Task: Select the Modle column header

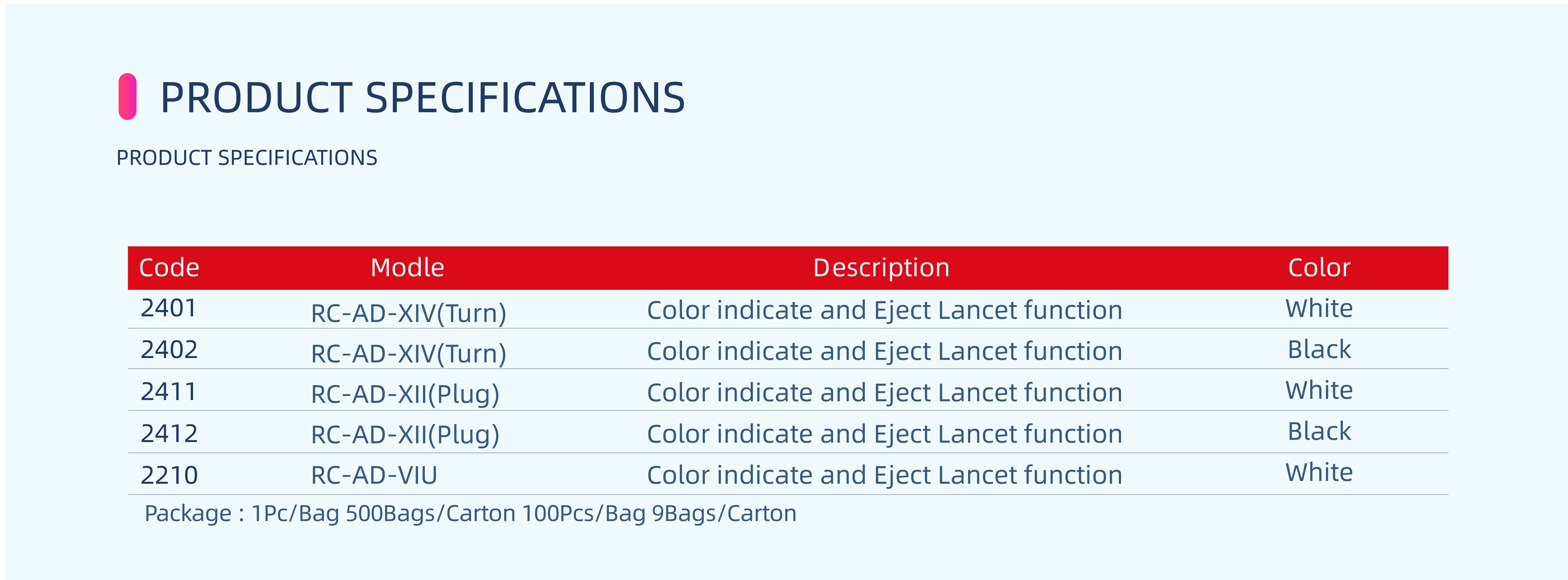Action: [x=407, y=268]
